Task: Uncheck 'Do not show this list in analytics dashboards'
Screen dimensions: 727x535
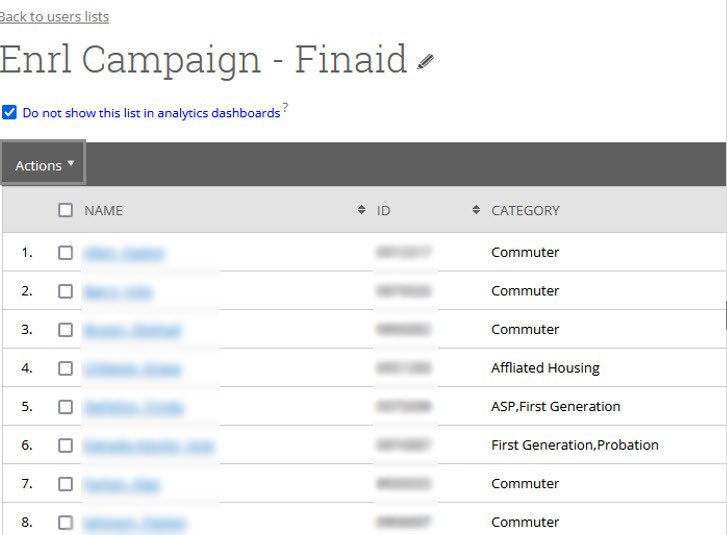Action: click(10, 112)
